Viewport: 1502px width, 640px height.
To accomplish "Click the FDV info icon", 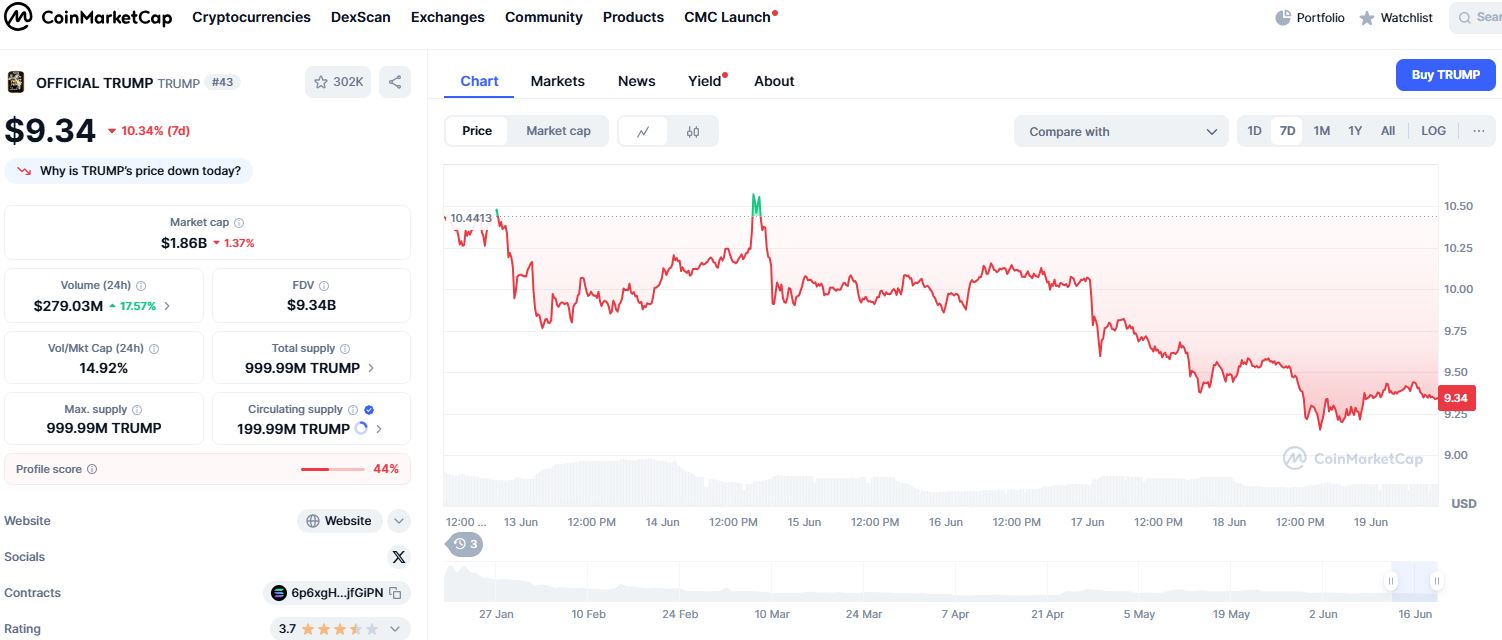I will pyautogui.click(x=324, y=286).
